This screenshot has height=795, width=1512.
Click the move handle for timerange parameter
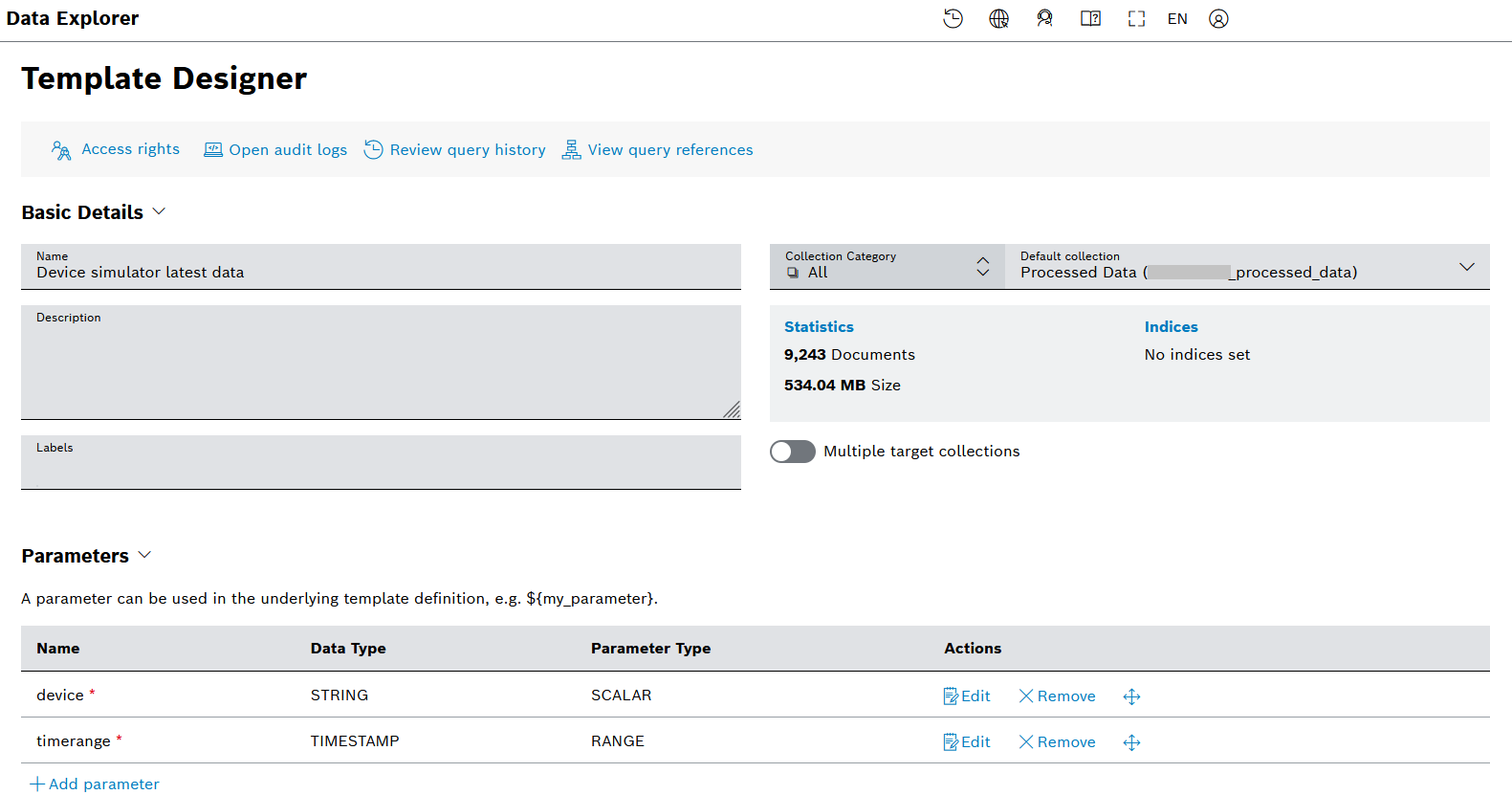point(1131,742)
